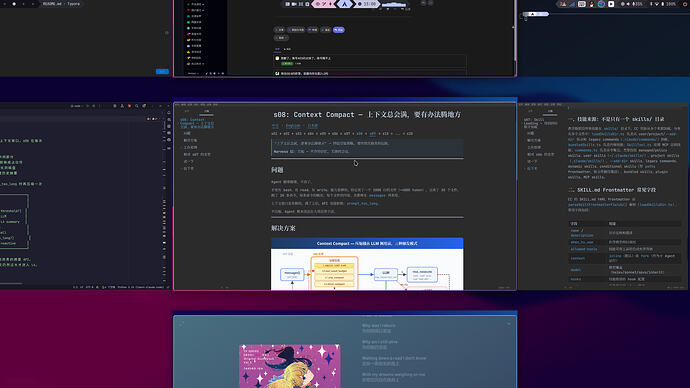Select lyric "Walking down a road I don't know"
The width and height of the screenshot is (690, 388).
(x=394, y=358)
